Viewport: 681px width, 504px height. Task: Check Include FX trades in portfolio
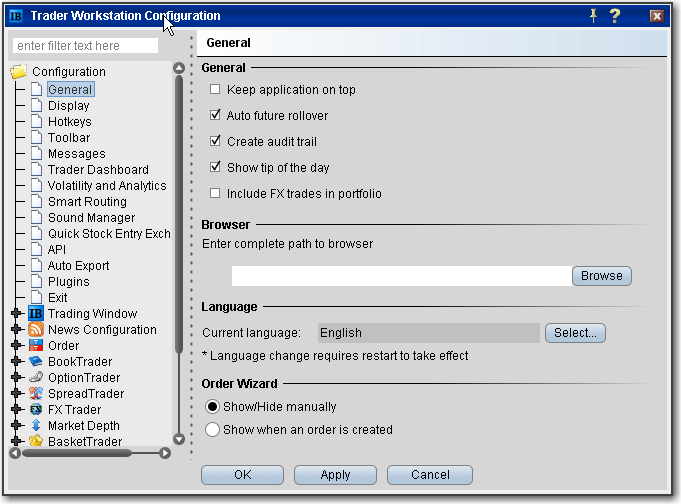(x=215, y=193)
